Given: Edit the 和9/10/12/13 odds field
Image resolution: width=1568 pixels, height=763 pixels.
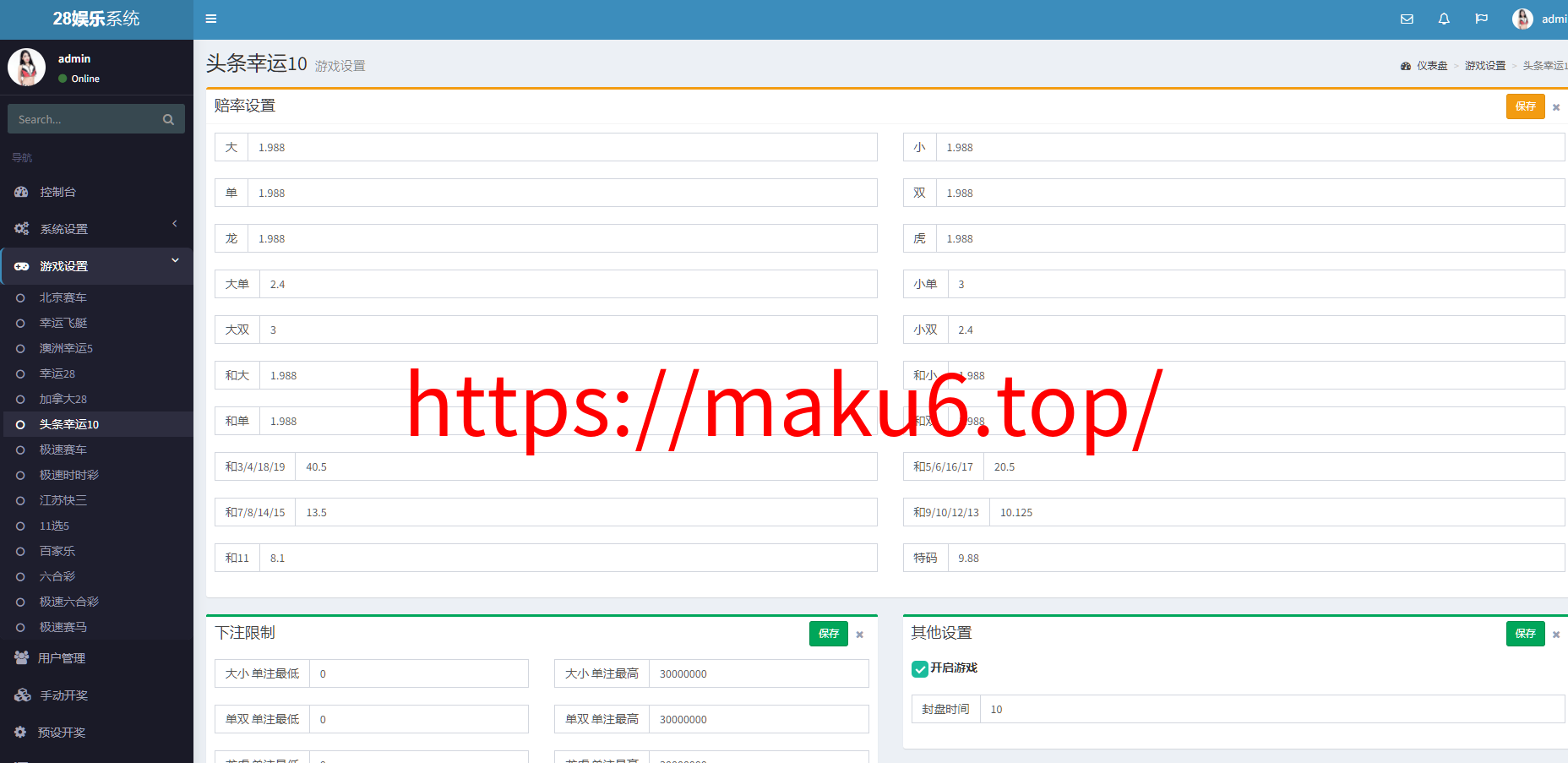Looking at the screenshot, I should [x=1277, y=512].
